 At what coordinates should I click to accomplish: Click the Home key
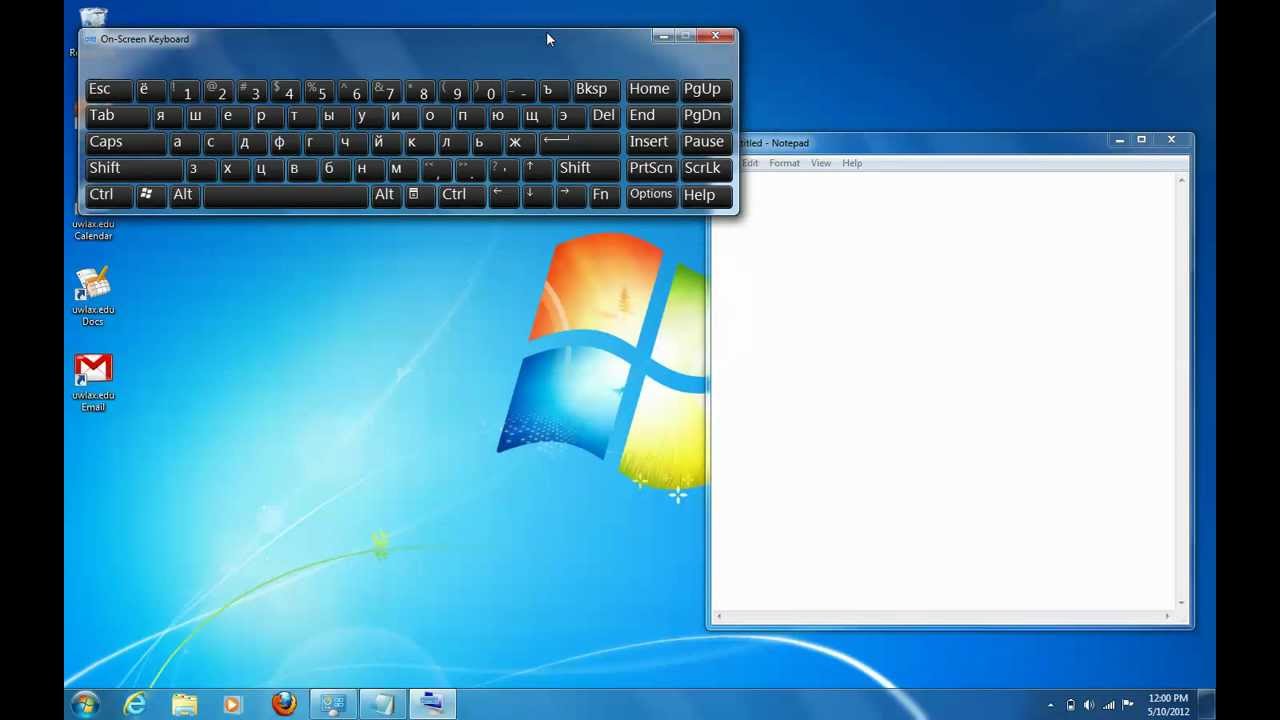click(x=652, y=90)
